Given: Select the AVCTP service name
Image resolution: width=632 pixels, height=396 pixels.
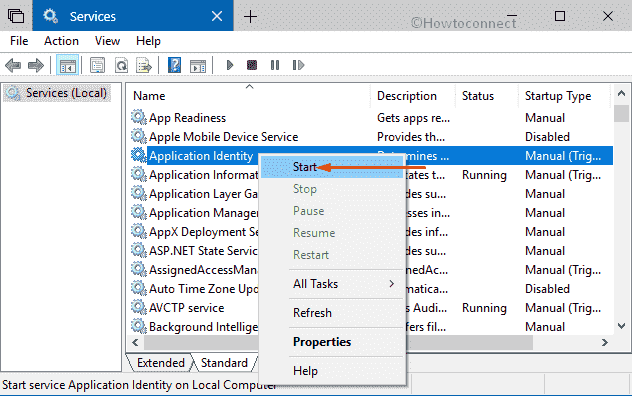Looking at the screenshot, I should pyautogui.click(x=186, y=308).
